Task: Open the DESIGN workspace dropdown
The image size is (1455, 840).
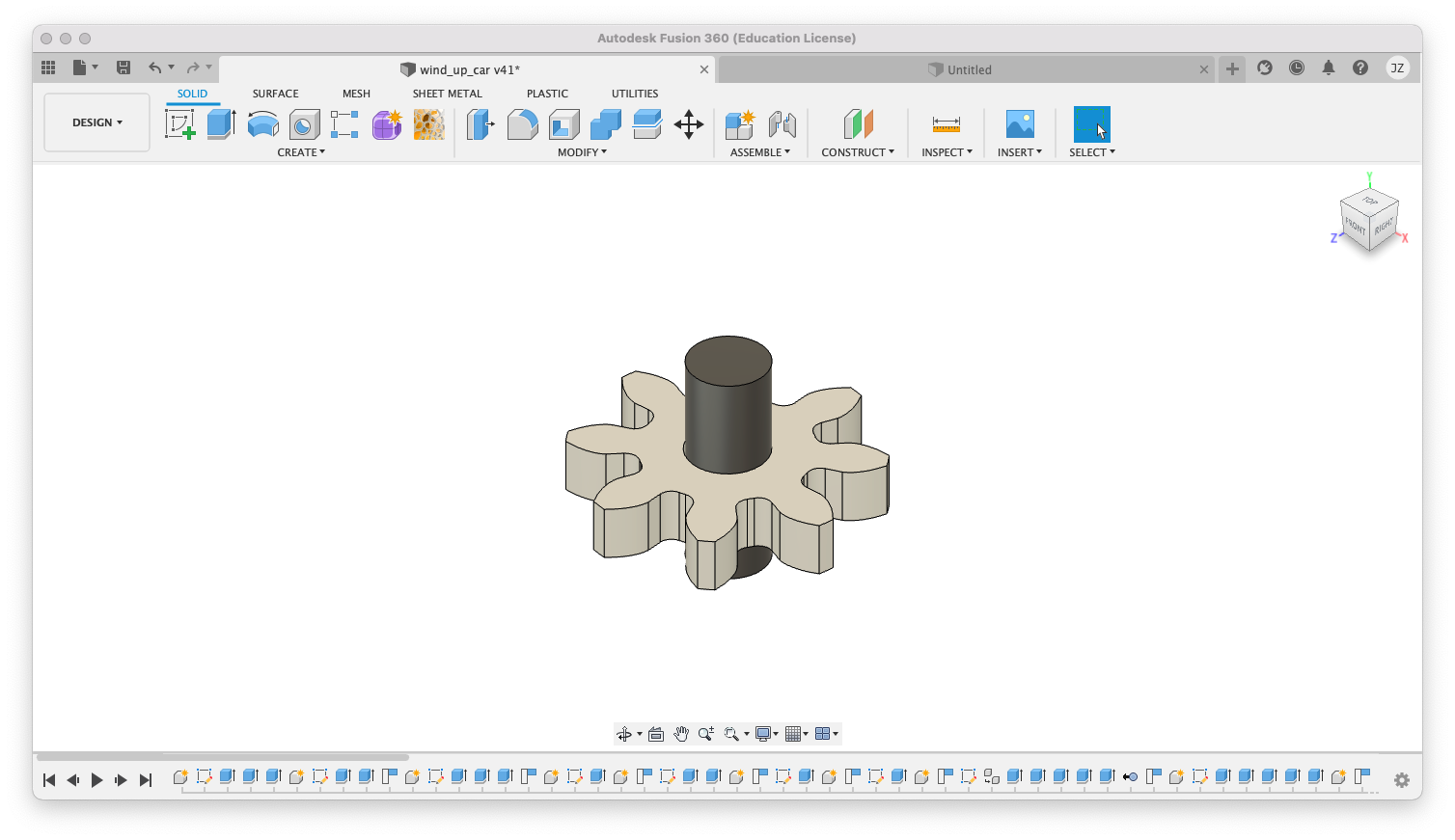Action: [97, 122]
